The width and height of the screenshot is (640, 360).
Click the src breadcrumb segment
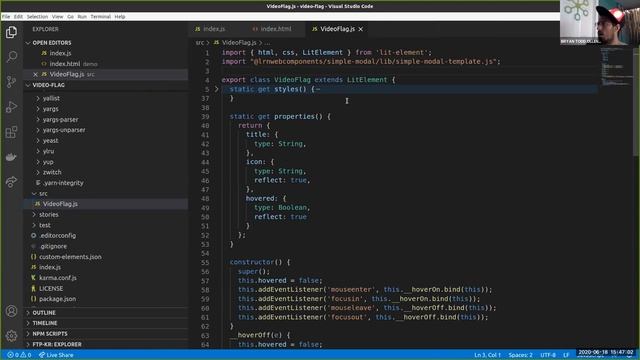[x=199, y=43]
